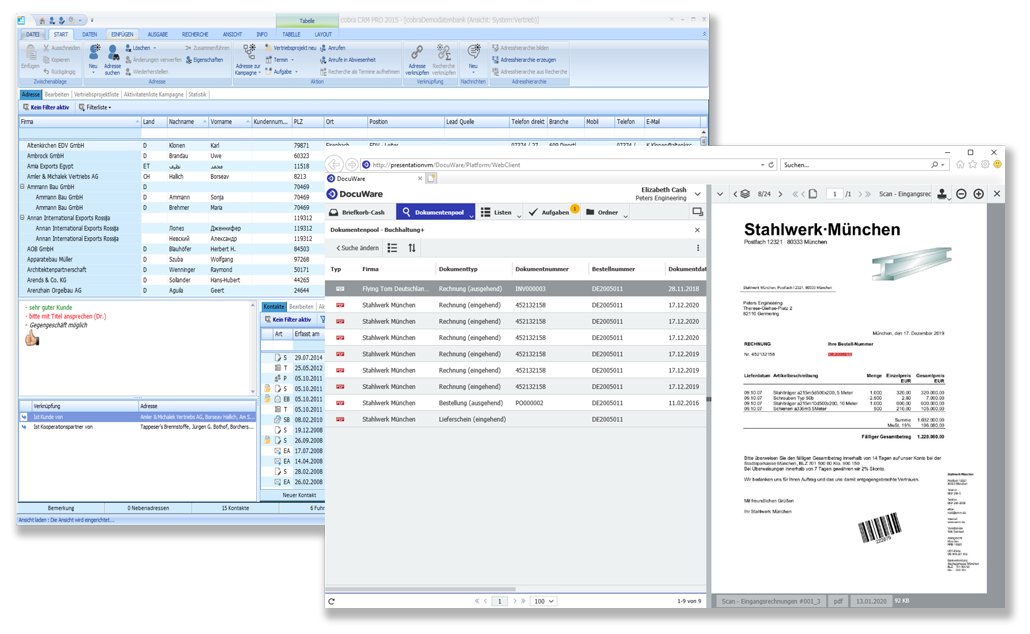Image resolution: width=1030 pixels, height=634 pixels.
Task: Click the window layout icon right of Ordner
Action: click(698, 212)
